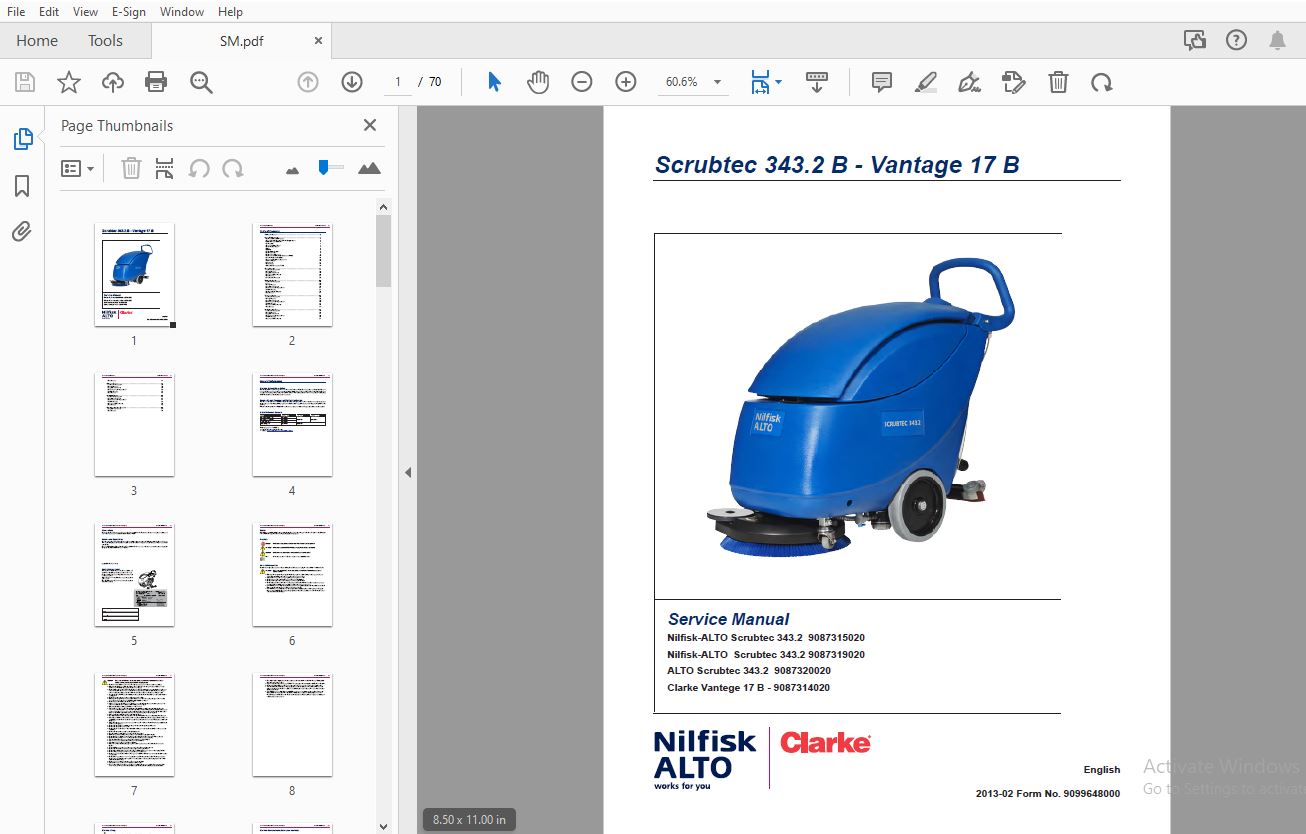
Task: Open the notifications bell icon
Action: click(1277, 40)
